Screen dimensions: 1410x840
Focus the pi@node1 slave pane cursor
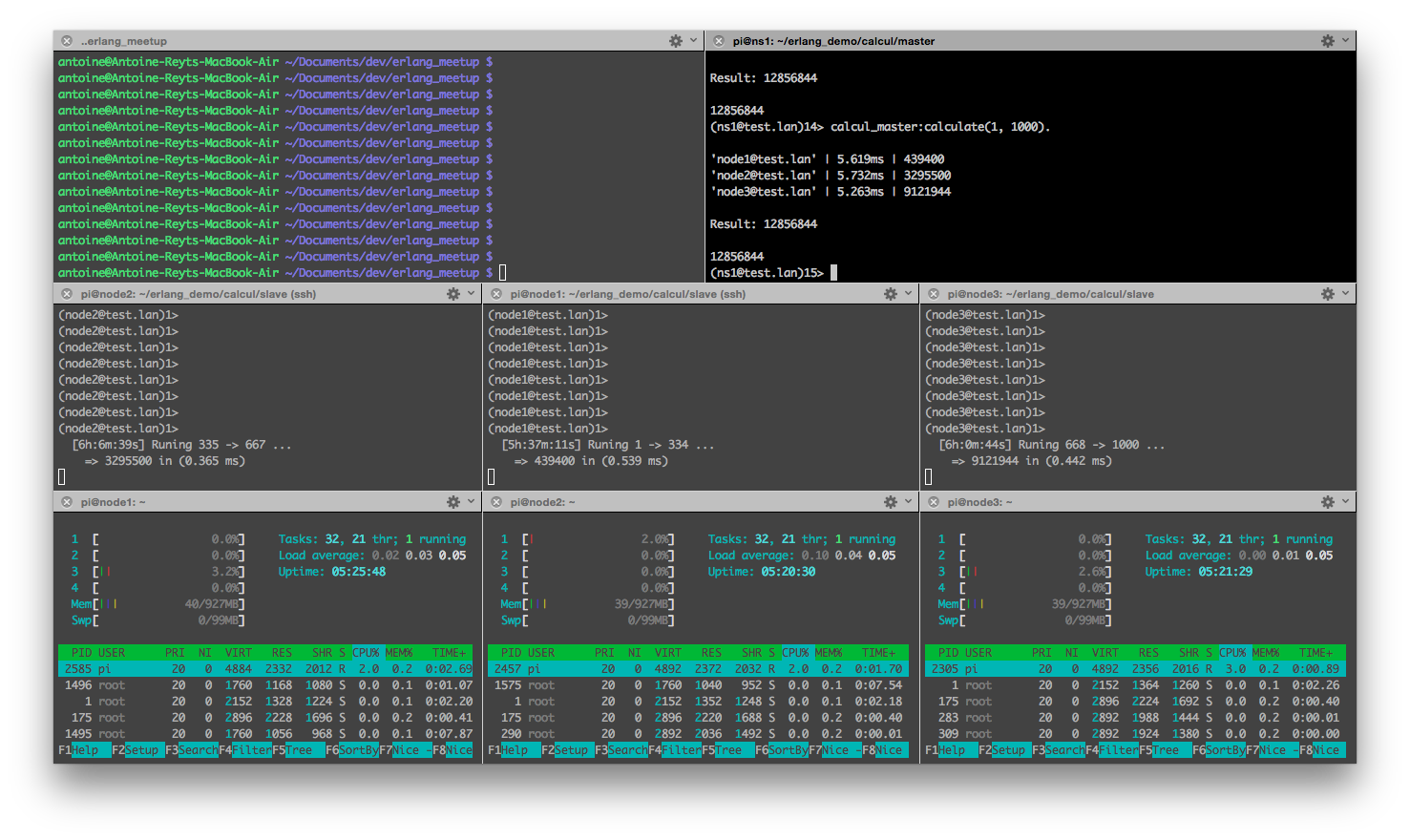(492, 476)
